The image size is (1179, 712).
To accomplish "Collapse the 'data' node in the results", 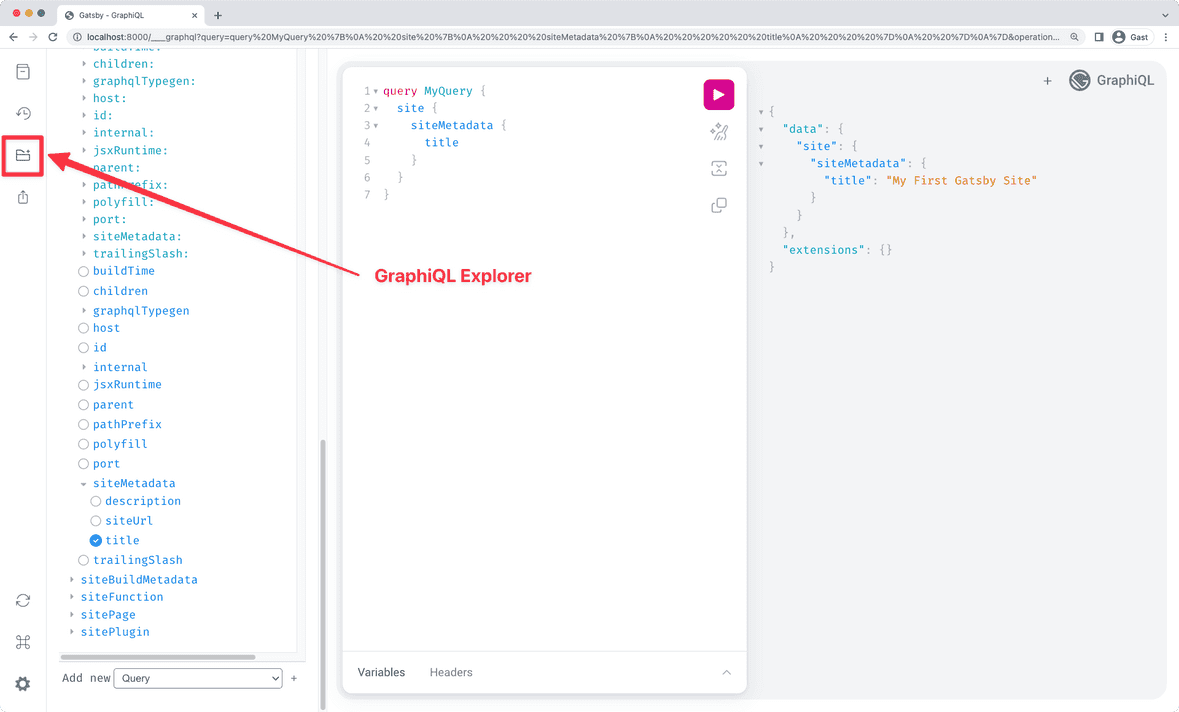I will pos(762,128).
